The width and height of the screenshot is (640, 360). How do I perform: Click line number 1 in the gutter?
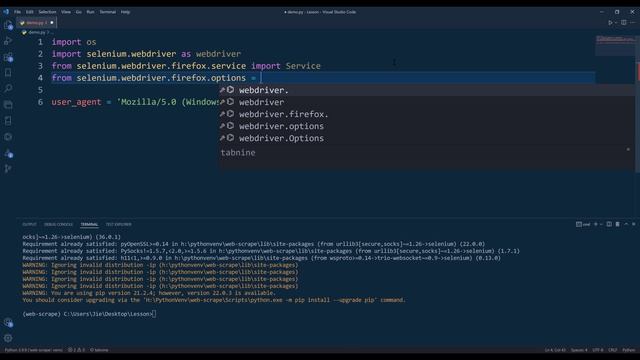coord(40,42)
